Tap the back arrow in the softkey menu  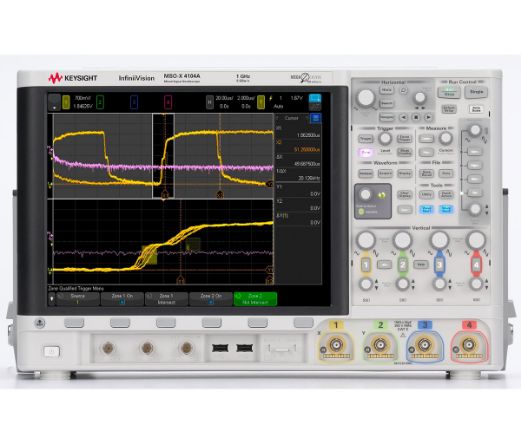[52, 299]
